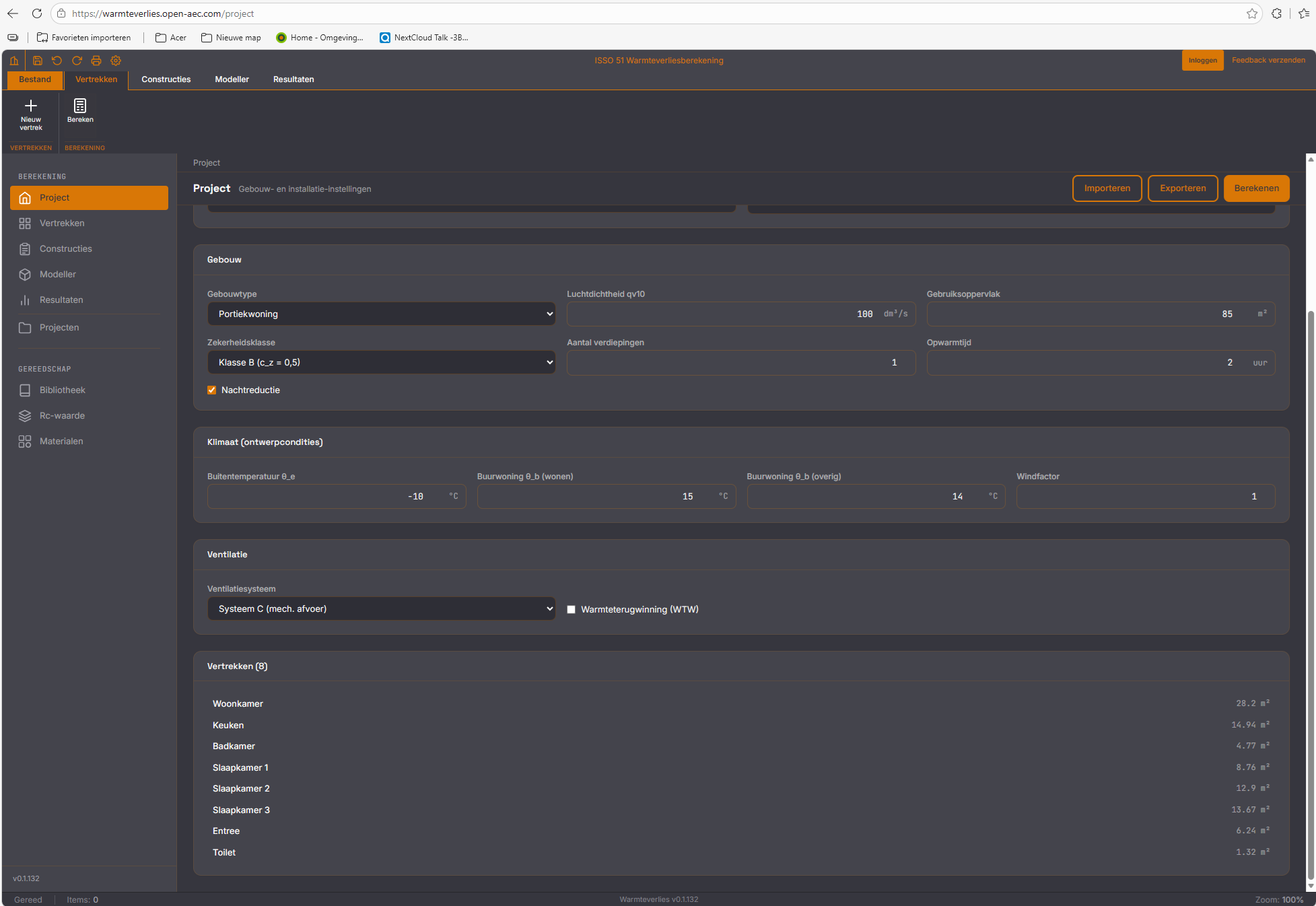Viewport: 1316px width, 906px height.
Task: Click the undo arrow icon
Action: point(57,61)
